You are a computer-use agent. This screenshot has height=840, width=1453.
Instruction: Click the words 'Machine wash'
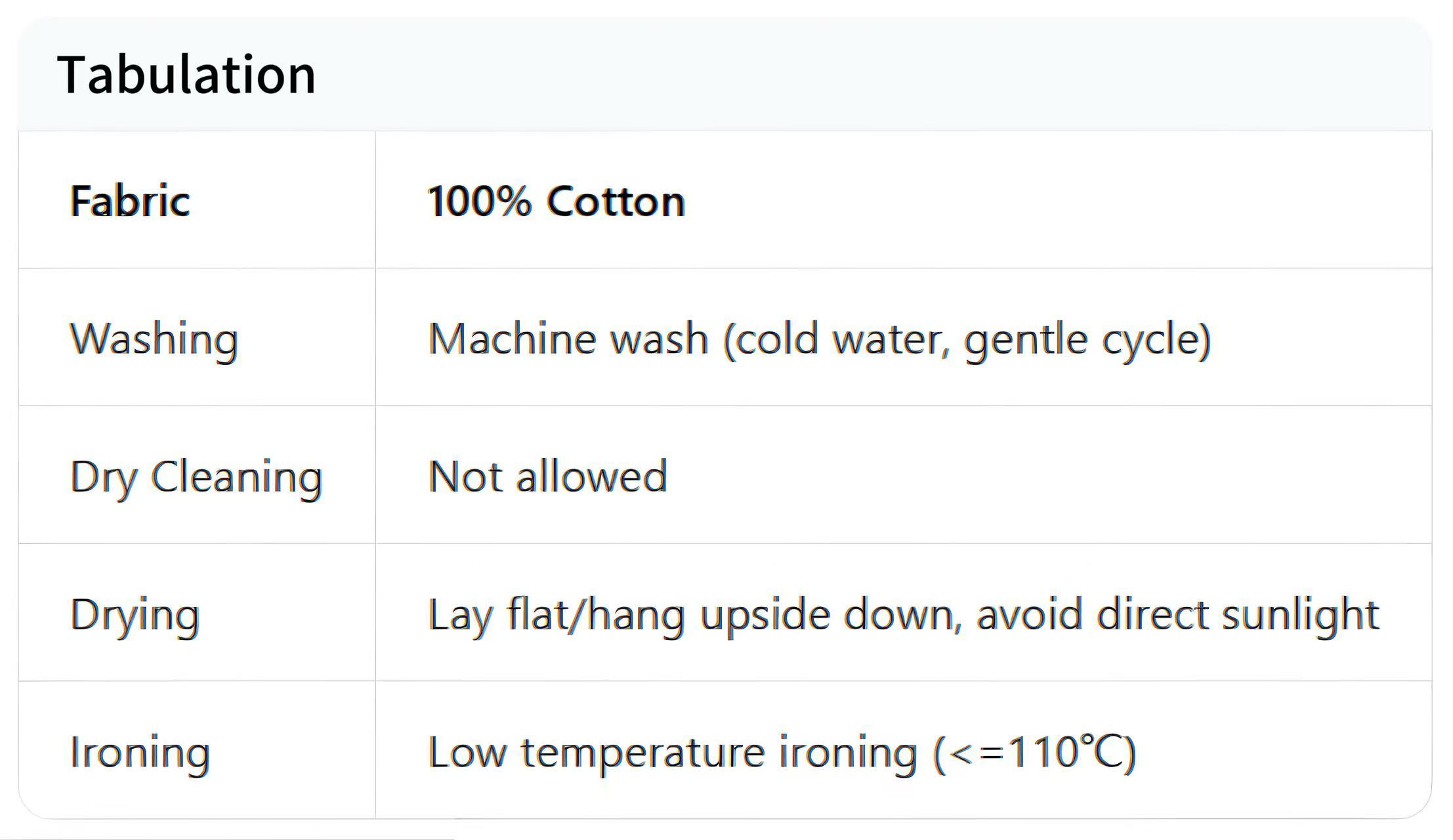click(568, 339)
